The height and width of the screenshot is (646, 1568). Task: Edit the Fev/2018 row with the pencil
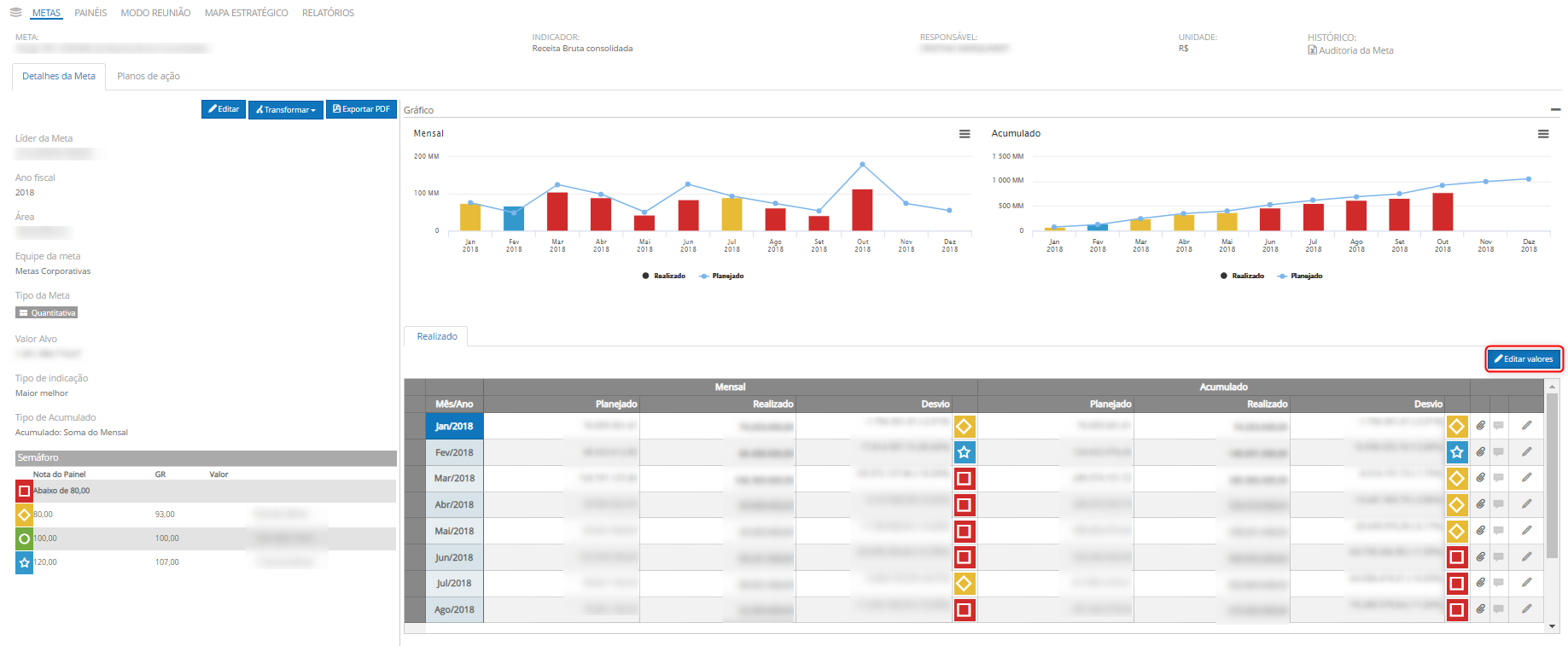coord(1527,451)
